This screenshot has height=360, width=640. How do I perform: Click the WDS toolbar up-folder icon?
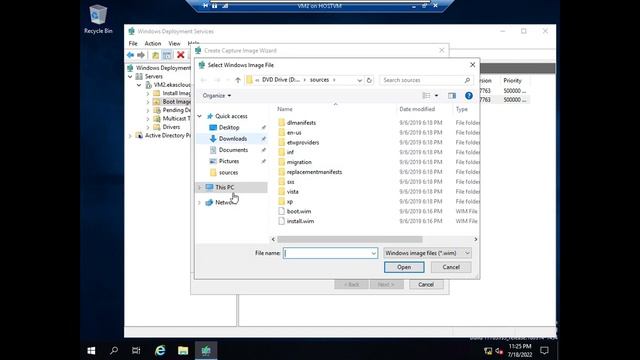[x=156, y=55]
